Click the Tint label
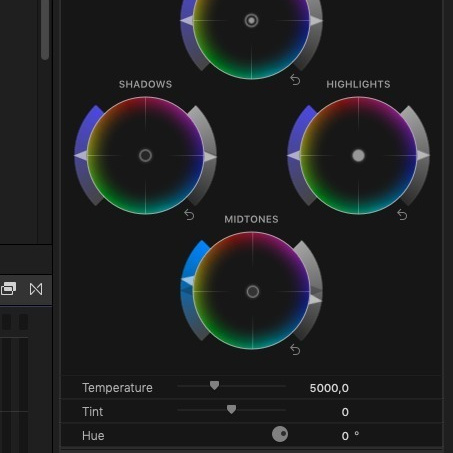 (x=93, y=412)
